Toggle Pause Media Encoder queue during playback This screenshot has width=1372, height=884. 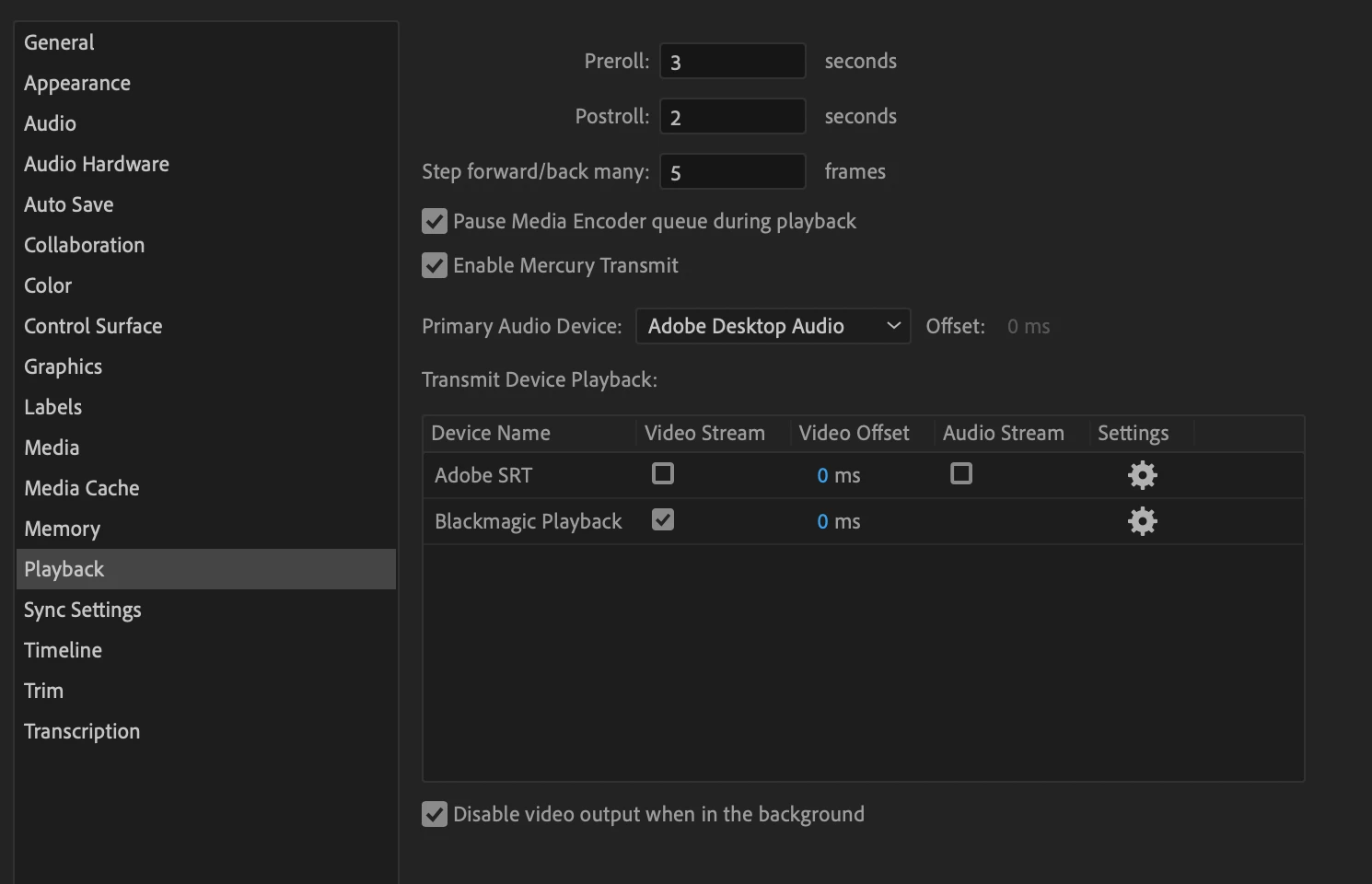(435, 221)
